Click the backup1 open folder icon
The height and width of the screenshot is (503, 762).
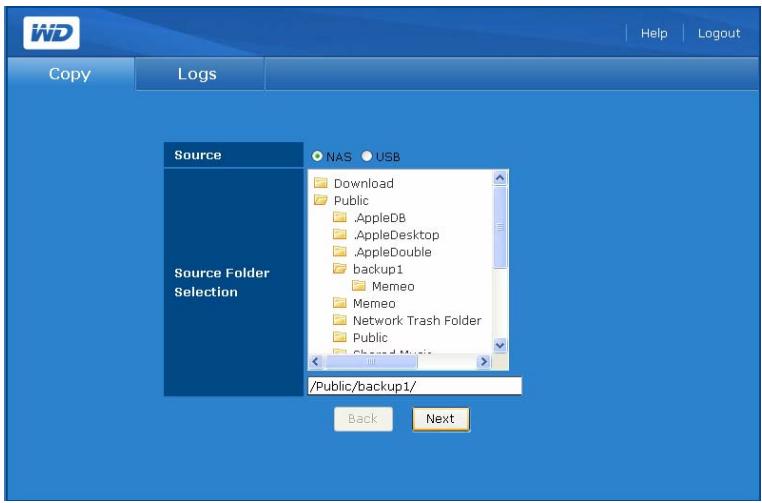point(340,268)
